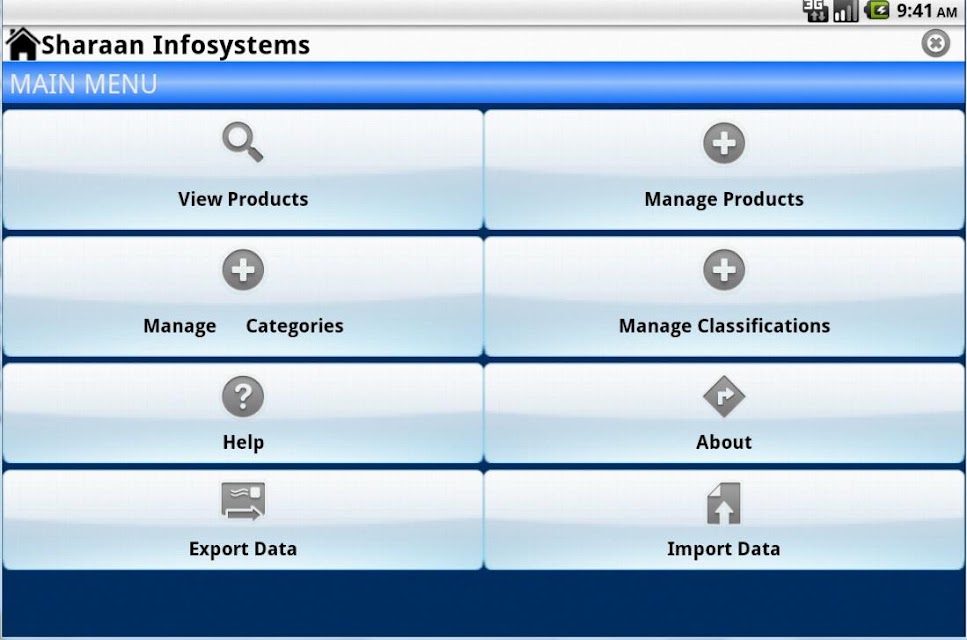Open the Help label
This screenshot has height=640, width=967.
243,442
